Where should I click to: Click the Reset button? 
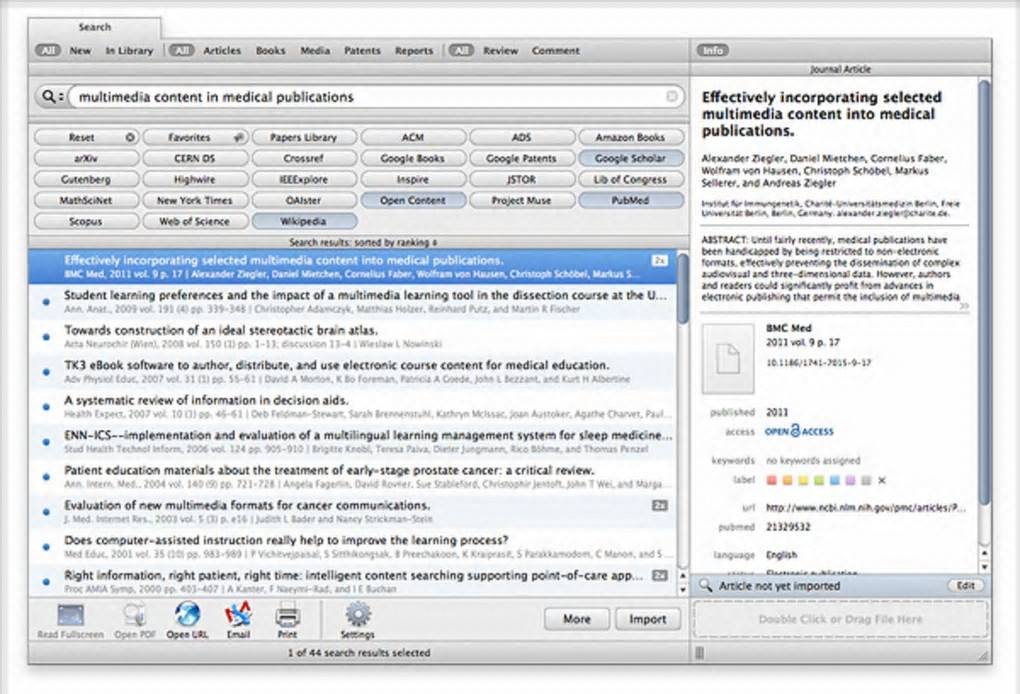pyautogui.click(x=86, y=137)
